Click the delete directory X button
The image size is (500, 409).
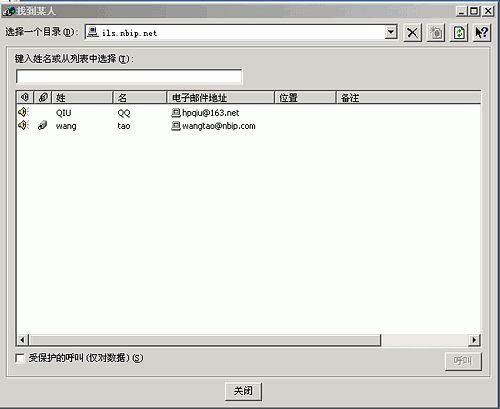click(x=413, y=33)
